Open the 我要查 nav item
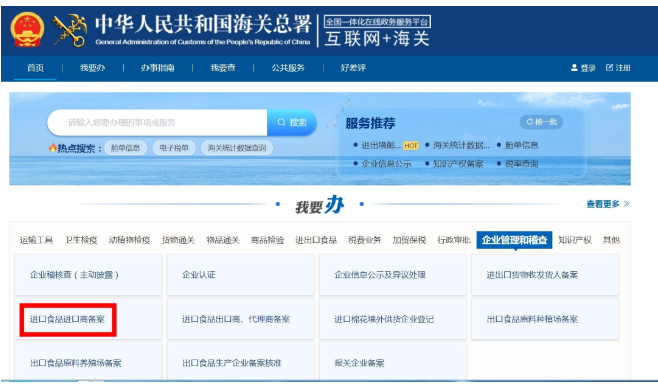This screenshot has height=385, width=658. click(x=223, y=68)
